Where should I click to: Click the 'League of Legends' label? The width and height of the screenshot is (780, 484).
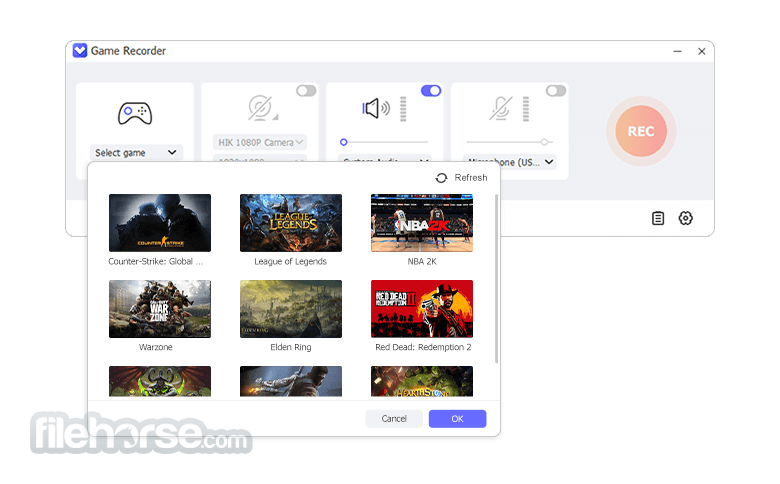pos(291,262)
